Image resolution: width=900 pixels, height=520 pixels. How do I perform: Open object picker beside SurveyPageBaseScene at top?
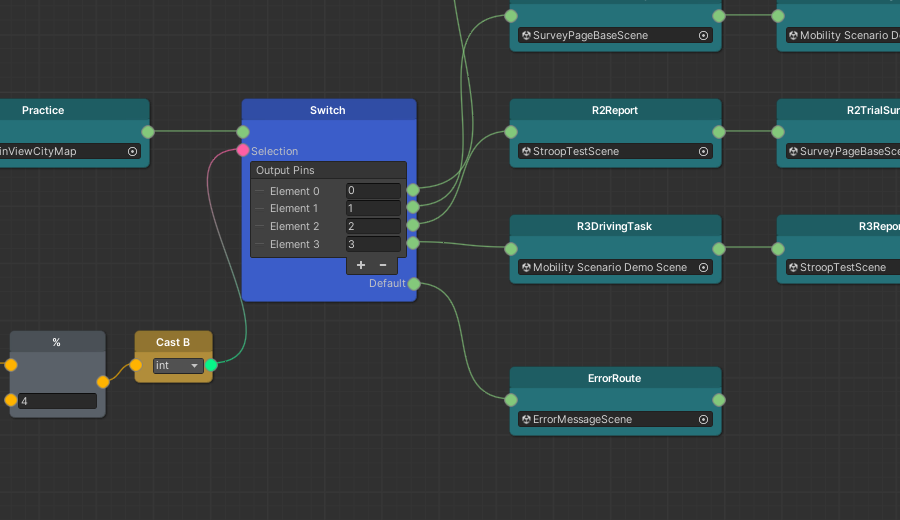(x=703, y=36)
